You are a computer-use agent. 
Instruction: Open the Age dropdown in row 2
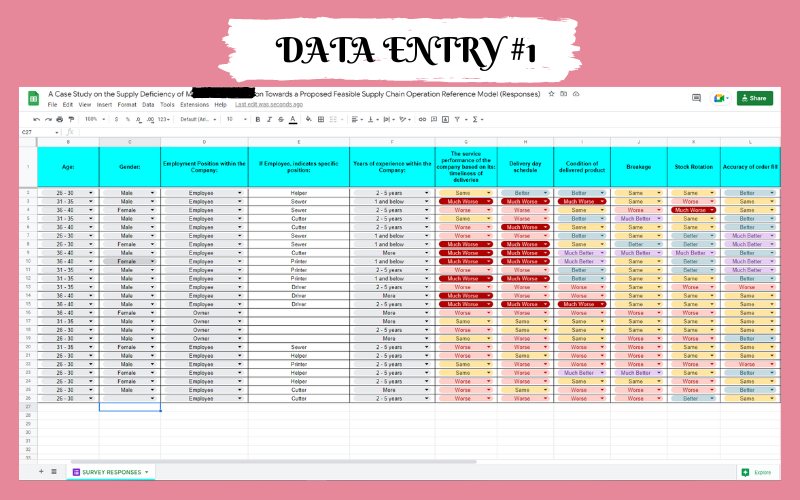tap(91, 193)
